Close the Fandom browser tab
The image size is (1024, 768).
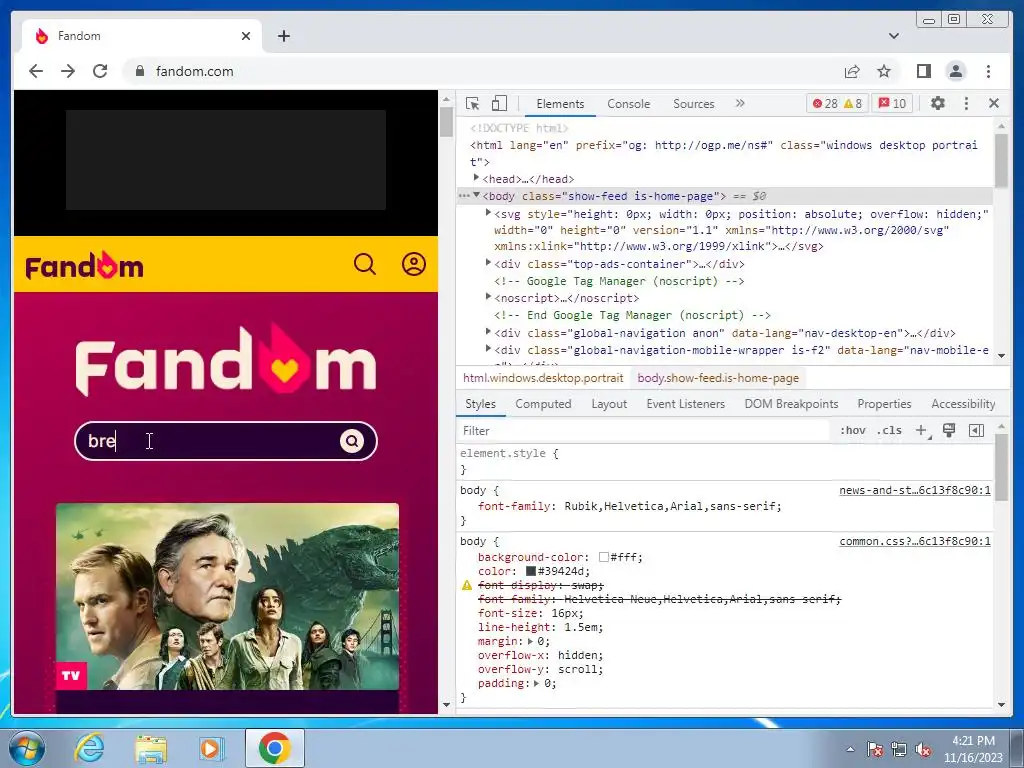point(246,36)
